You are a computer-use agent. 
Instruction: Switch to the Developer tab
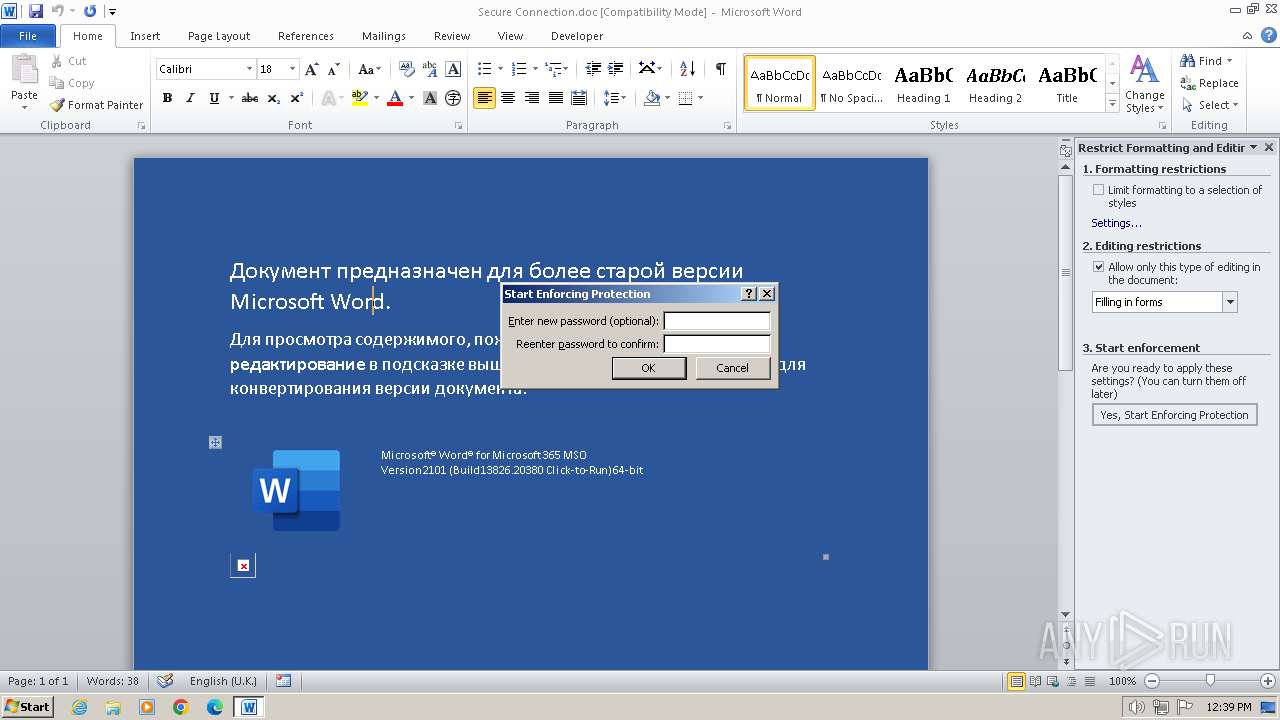pos(577,36)
